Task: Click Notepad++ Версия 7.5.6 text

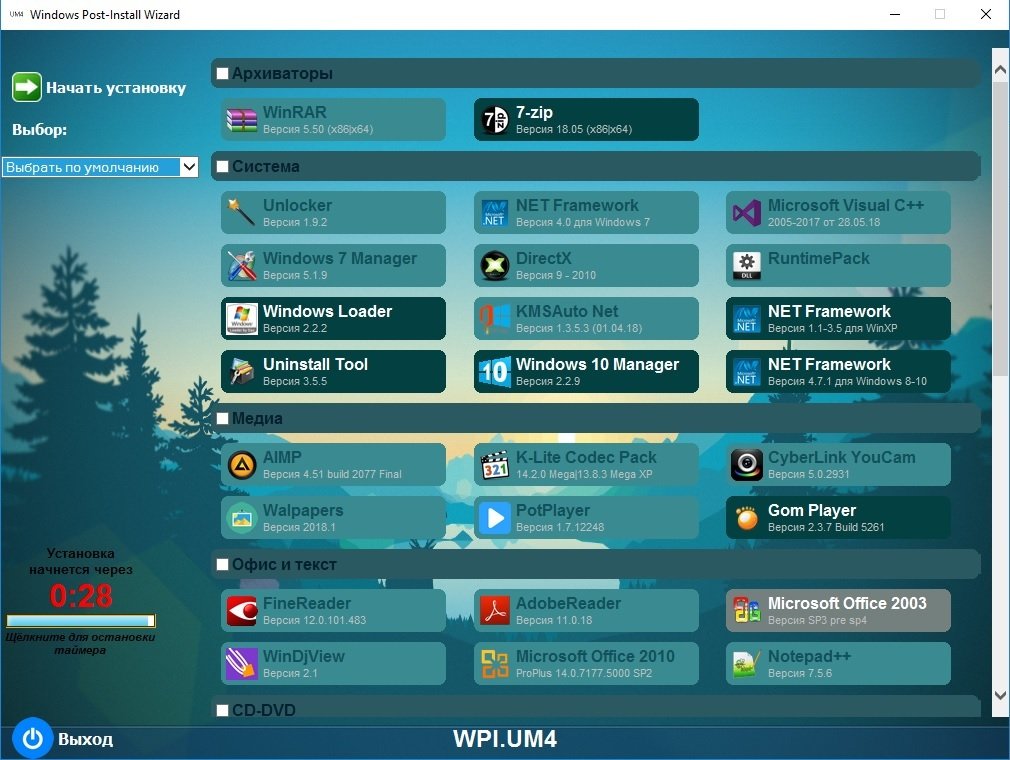Action: point(809,664)
